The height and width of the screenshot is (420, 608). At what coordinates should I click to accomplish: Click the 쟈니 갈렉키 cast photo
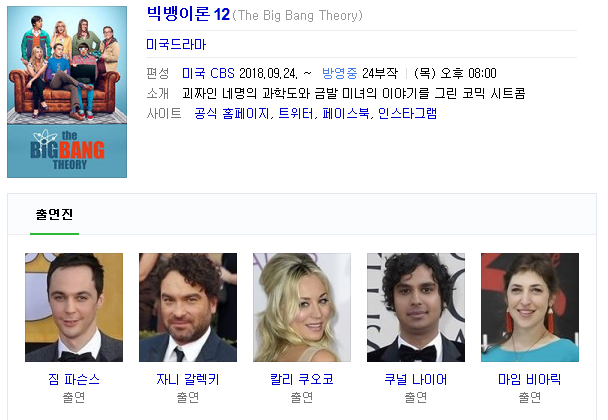tap(188, 308)
